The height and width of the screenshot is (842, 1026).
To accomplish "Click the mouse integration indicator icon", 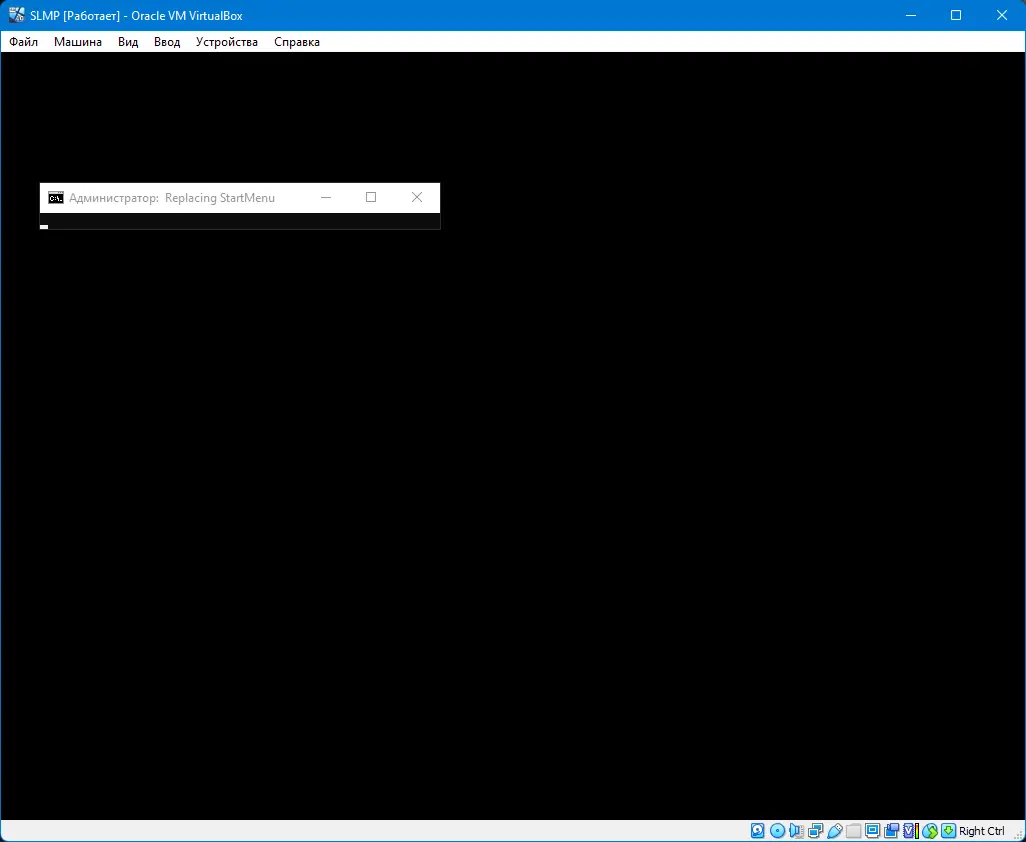I will [x=929, y=830].
